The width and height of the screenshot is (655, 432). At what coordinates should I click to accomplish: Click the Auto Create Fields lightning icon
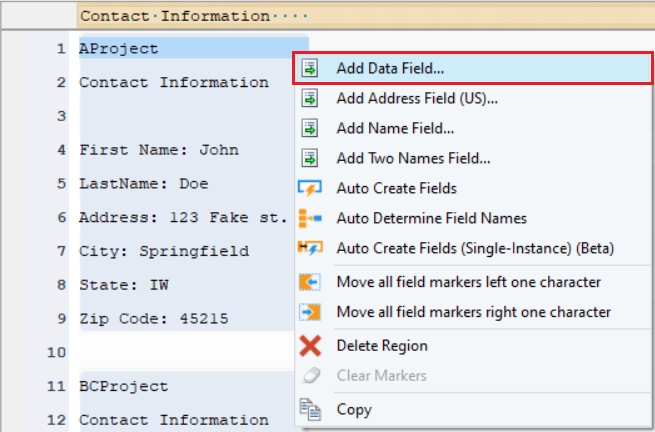point(310,188)
